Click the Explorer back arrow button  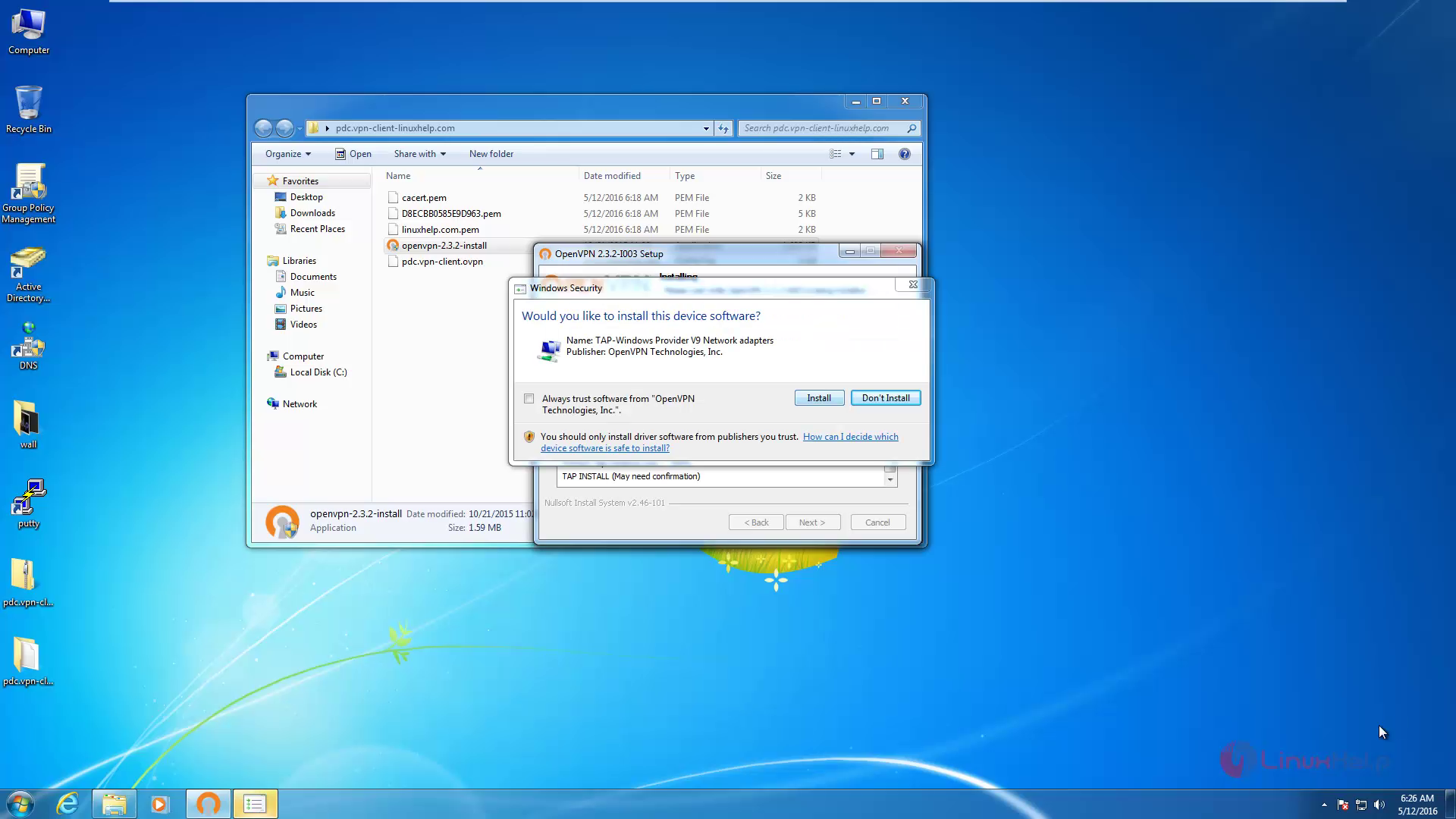(x=263, y=128)
